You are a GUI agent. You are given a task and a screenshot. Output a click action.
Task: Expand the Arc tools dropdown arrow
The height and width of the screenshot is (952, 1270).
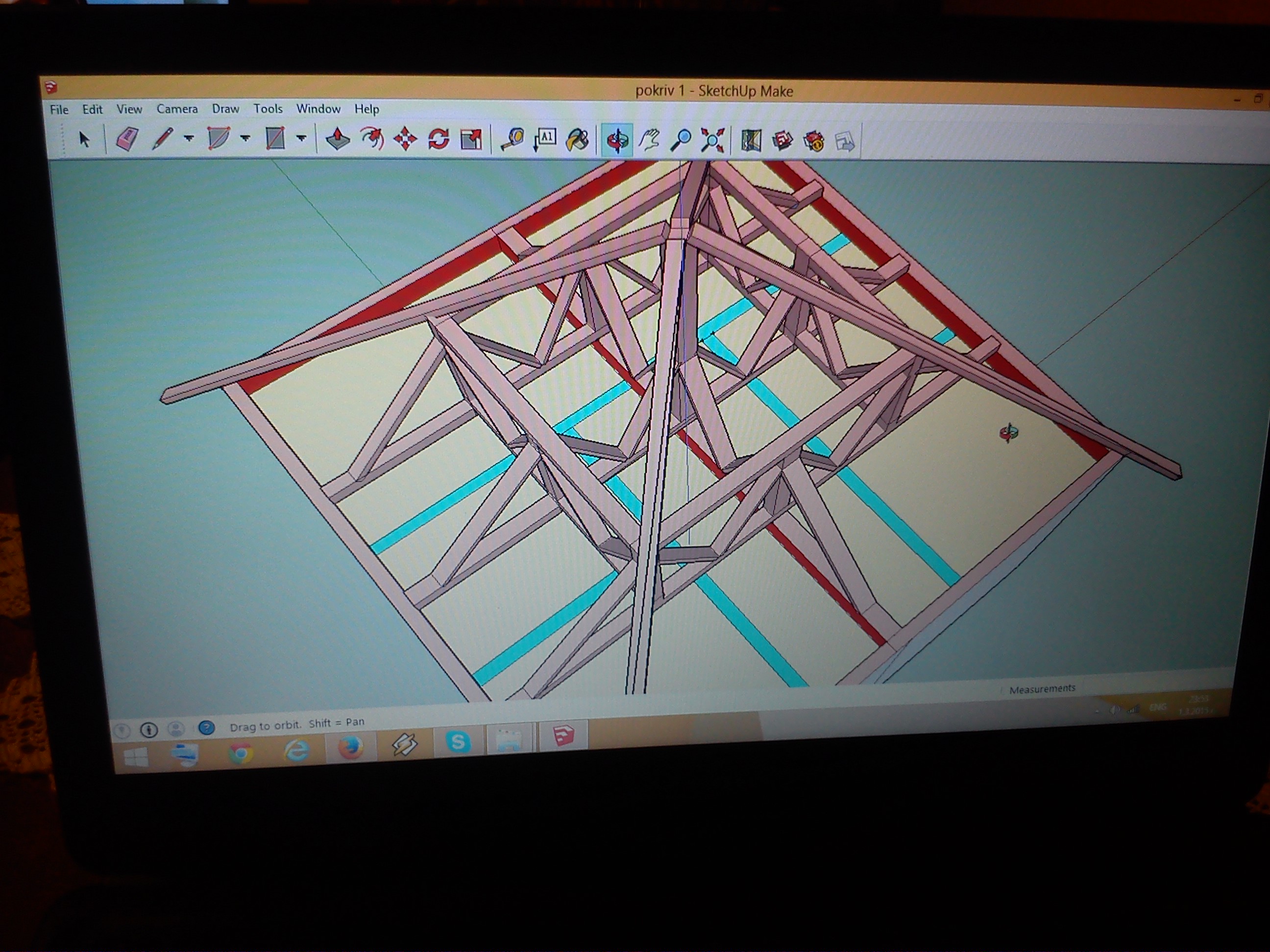[245, 138]
